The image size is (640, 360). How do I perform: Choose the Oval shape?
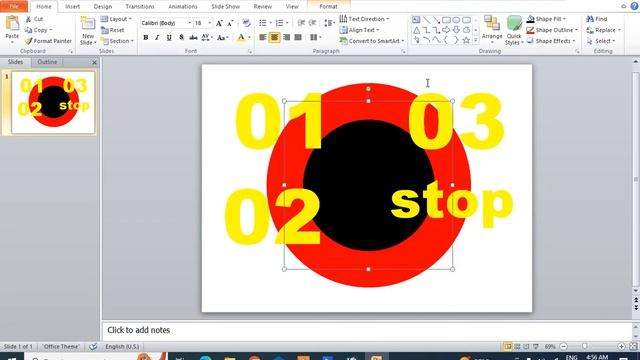[456, 20]
